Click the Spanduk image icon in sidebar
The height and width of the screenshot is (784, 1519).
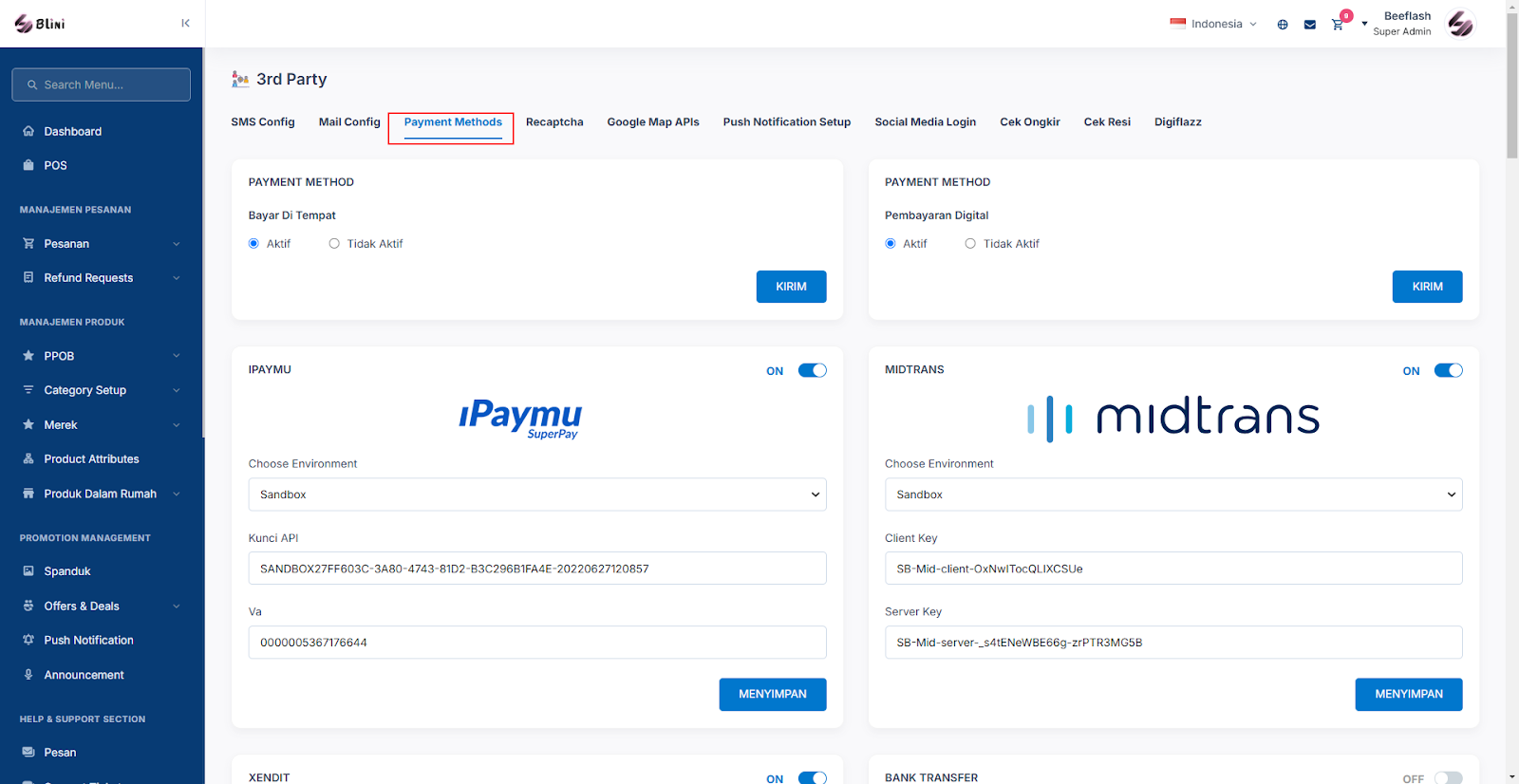[x=28, y=571]
